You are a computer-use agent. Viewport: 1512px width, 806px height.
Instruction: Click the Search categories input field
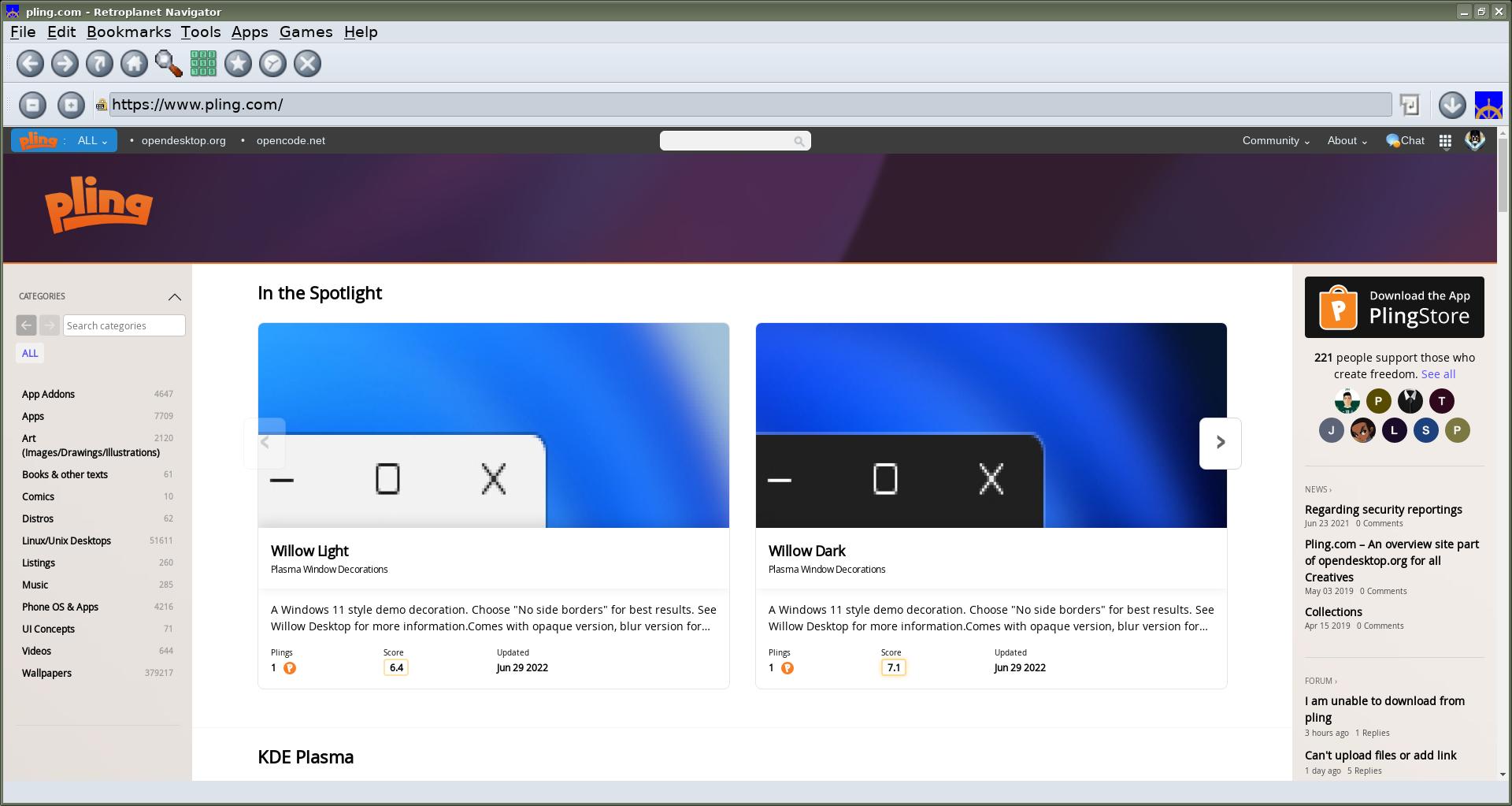point(124,325)
